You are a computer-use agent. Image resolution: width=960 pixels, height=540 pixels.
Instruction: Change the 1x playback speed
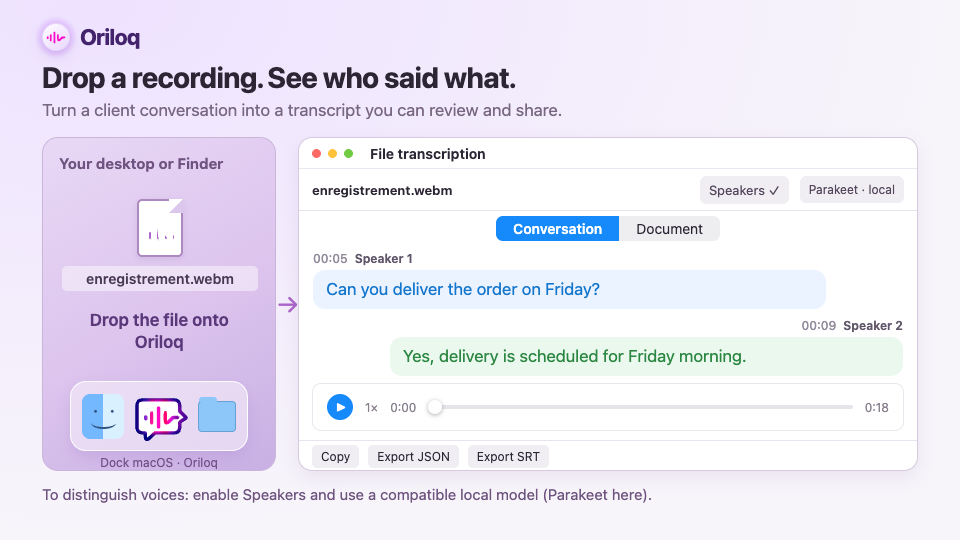371,408
